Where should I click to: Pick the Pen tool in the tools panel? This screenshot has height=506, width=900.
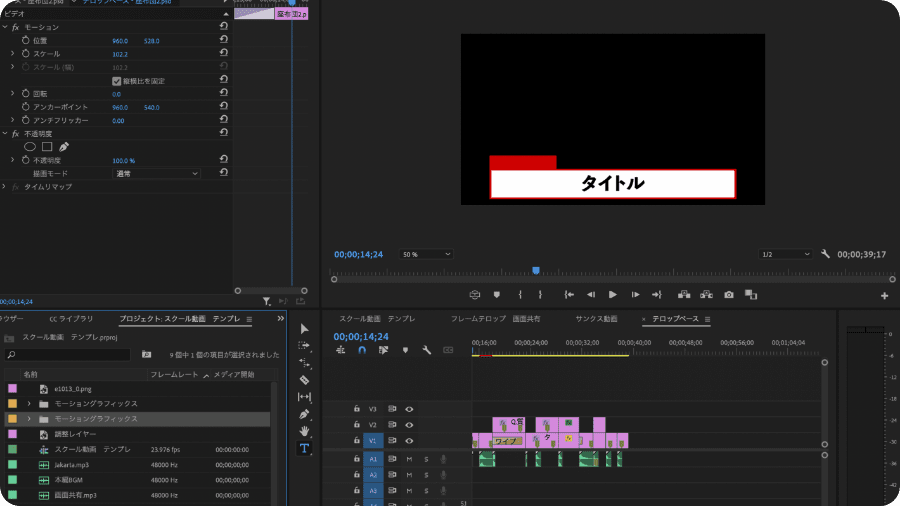click(x=305, y=414)
